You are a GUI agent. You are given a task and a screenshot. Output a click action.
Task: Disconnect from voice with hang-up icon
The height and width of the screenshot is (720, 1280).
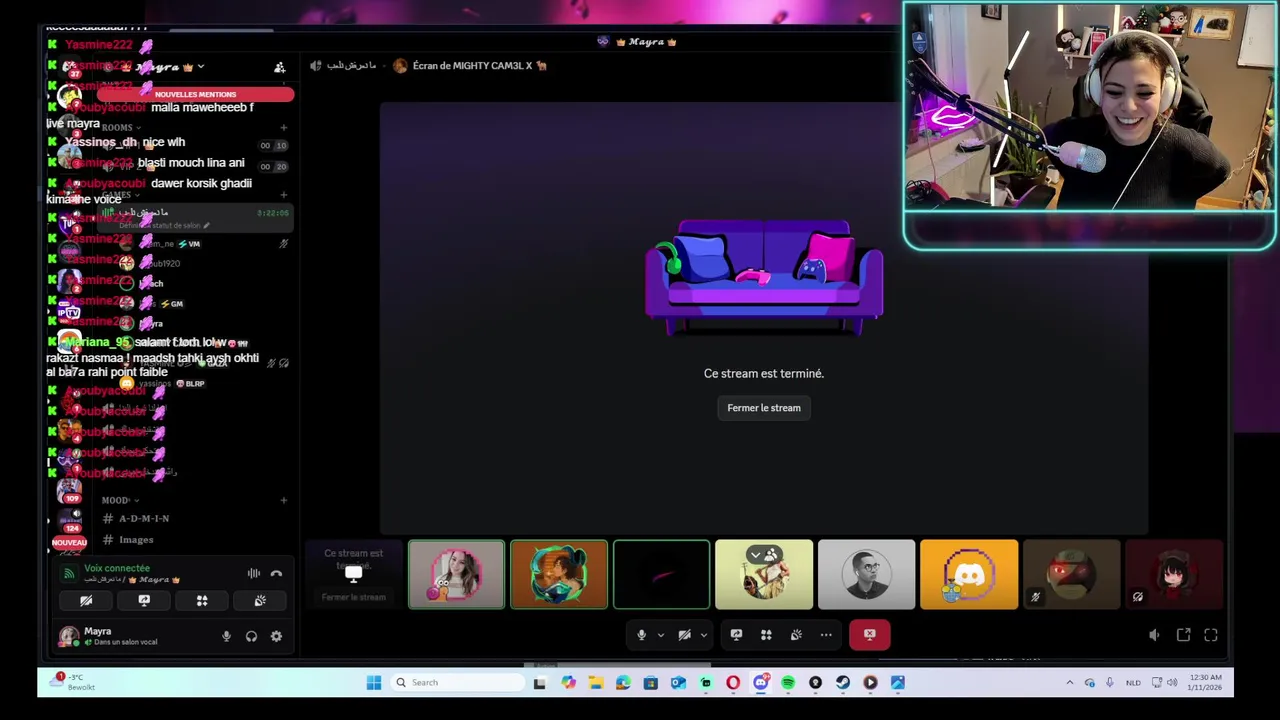point(276,574)
